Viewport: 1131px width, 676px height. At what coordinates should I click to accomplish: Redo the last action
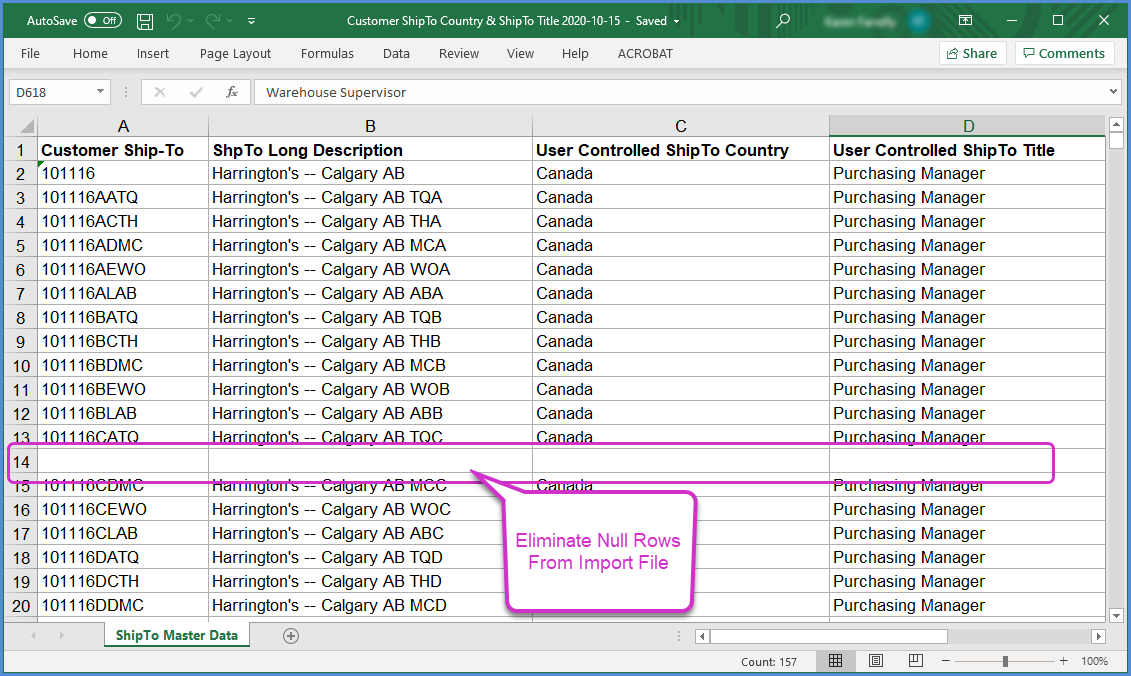tap(213, 21)
